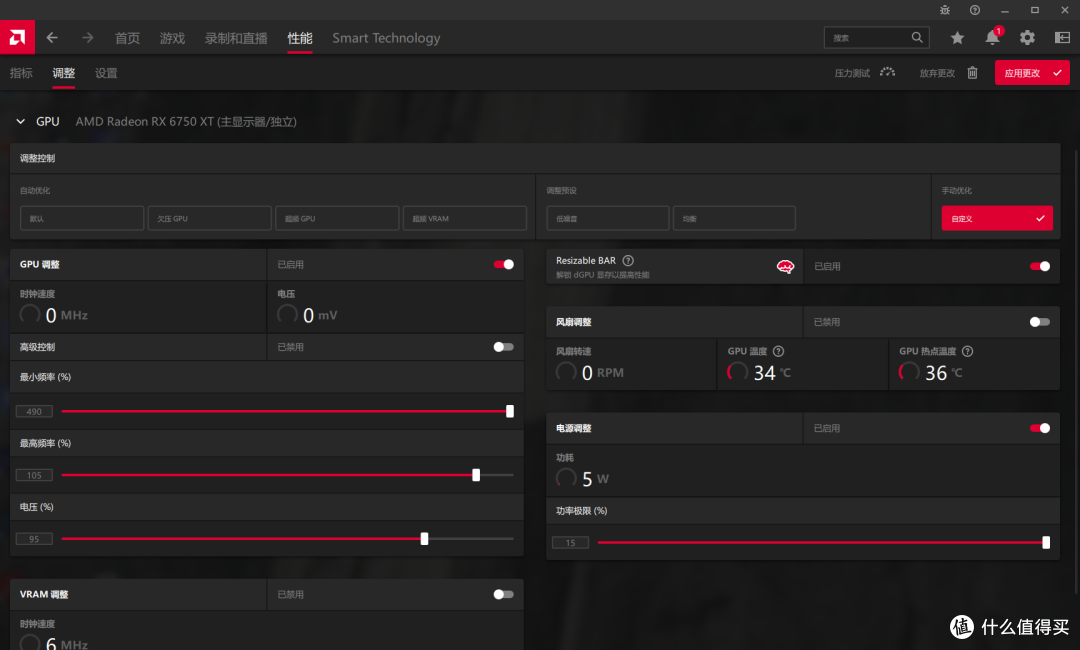
Task: Toggle the sidebar panel icon
Action: (1062, 38)
